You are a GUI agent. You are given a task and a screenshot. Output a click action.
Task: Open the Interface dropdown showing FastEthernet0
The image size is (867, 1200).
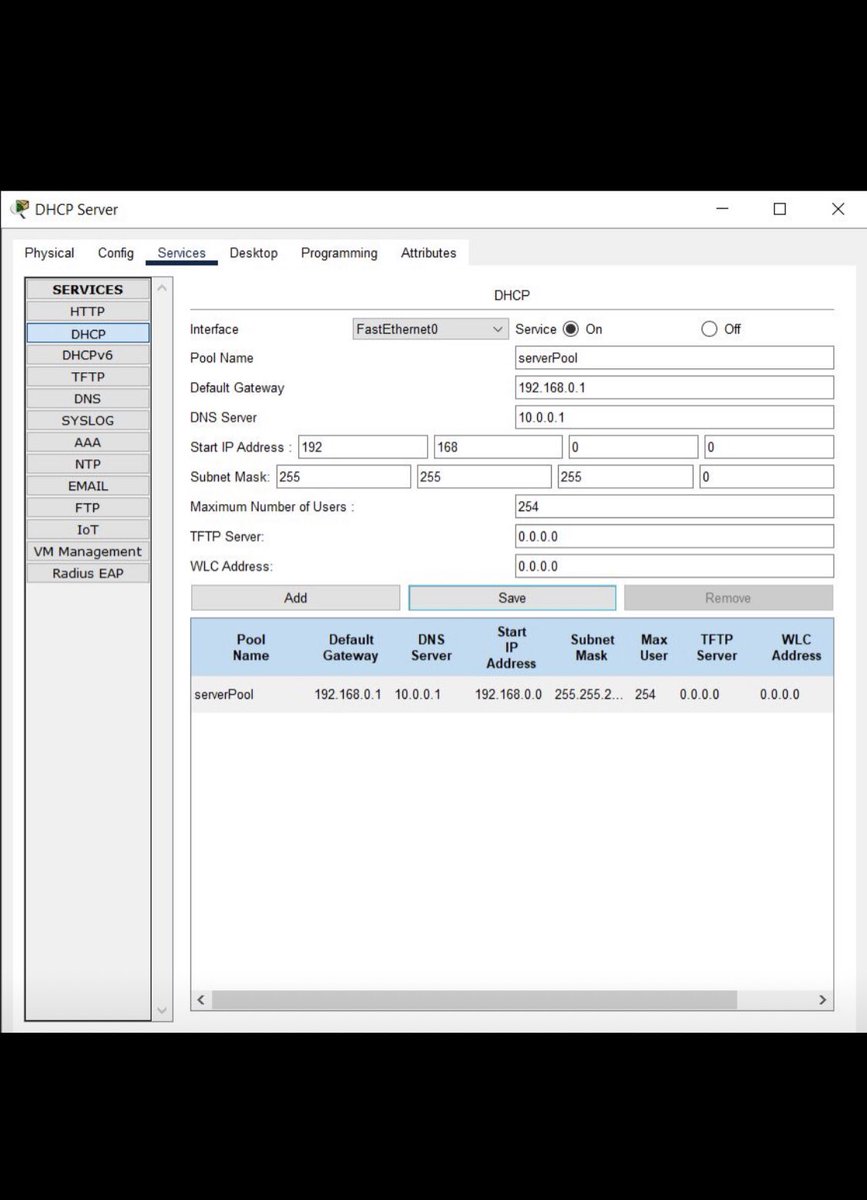pyautogui.click(x=429, y=328)
